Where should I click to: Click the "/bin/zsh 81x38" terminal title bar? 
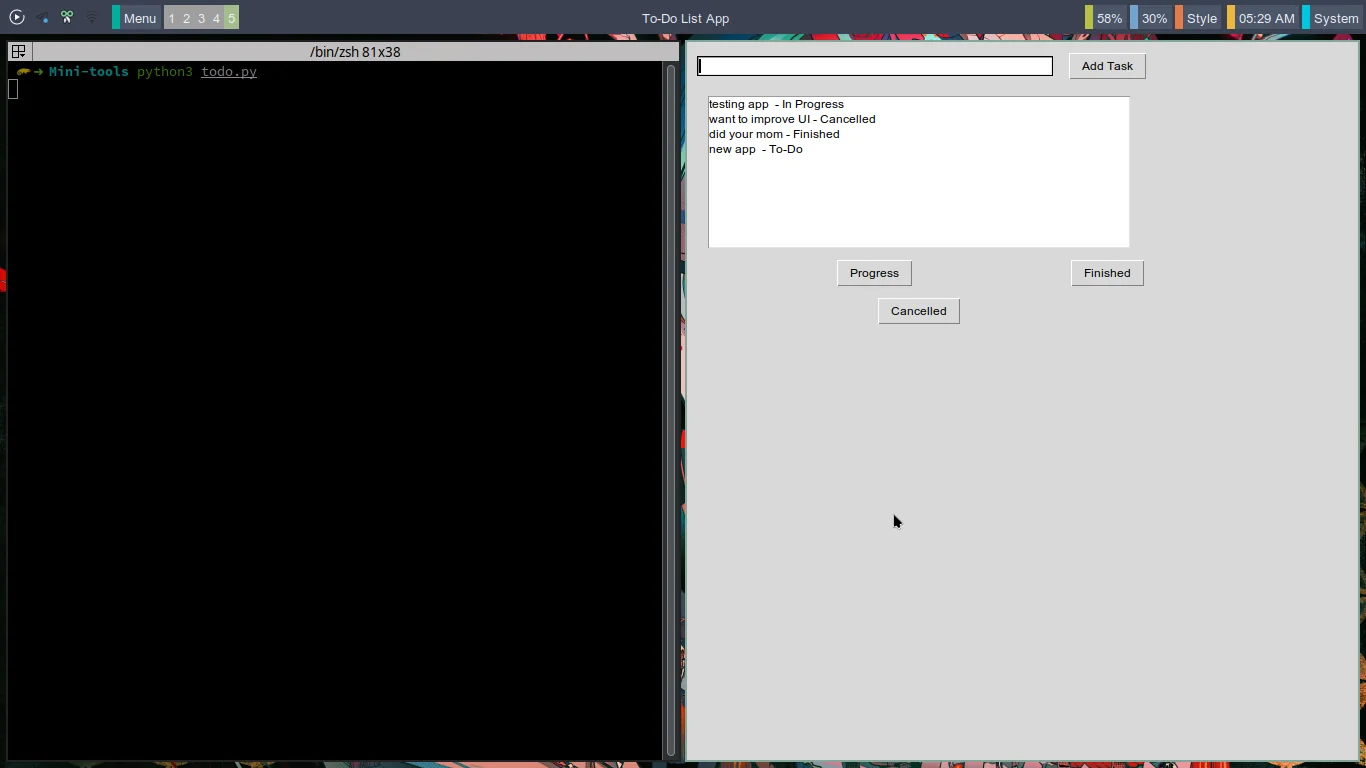355,52
